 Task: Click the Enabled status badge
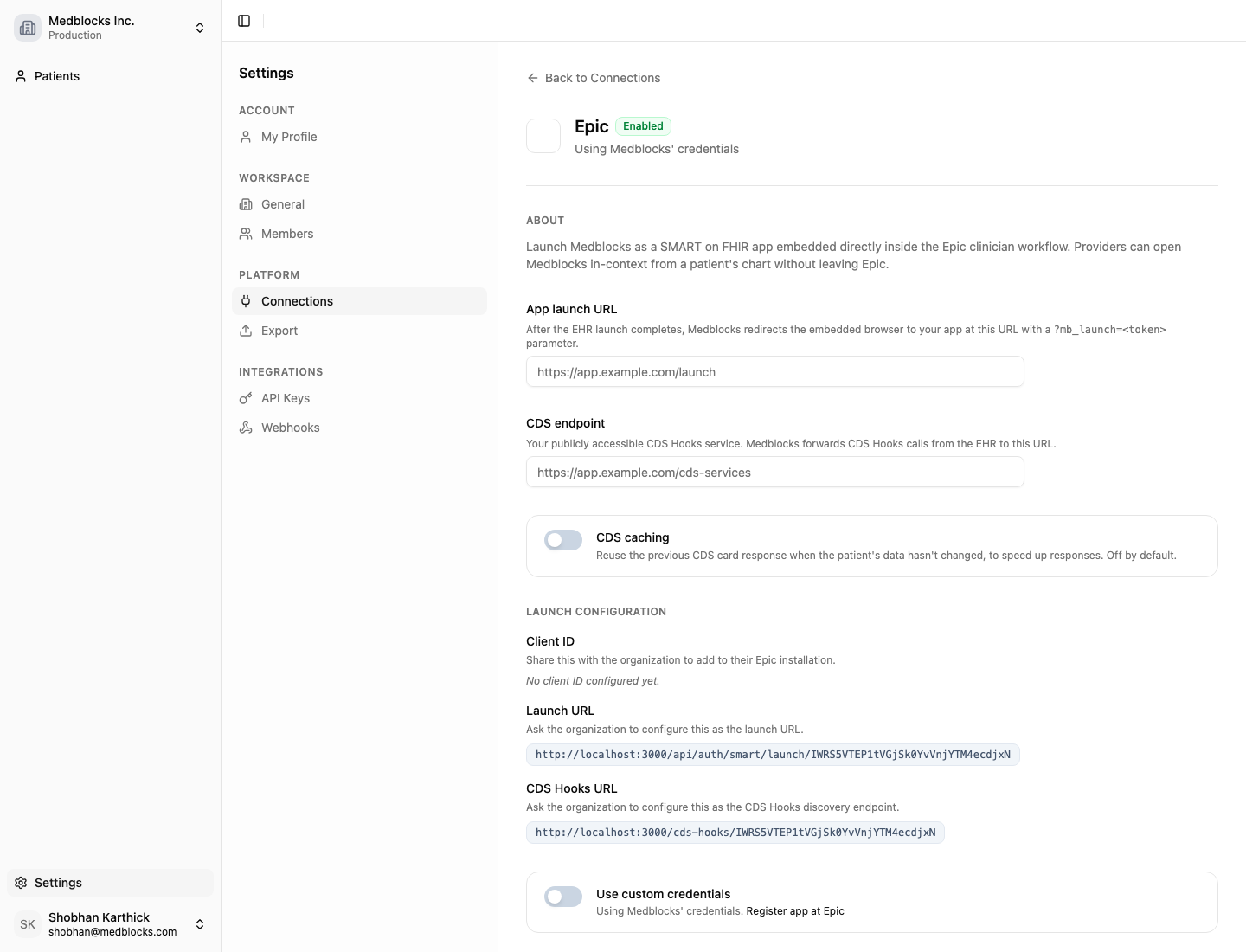tap(643, 126)
